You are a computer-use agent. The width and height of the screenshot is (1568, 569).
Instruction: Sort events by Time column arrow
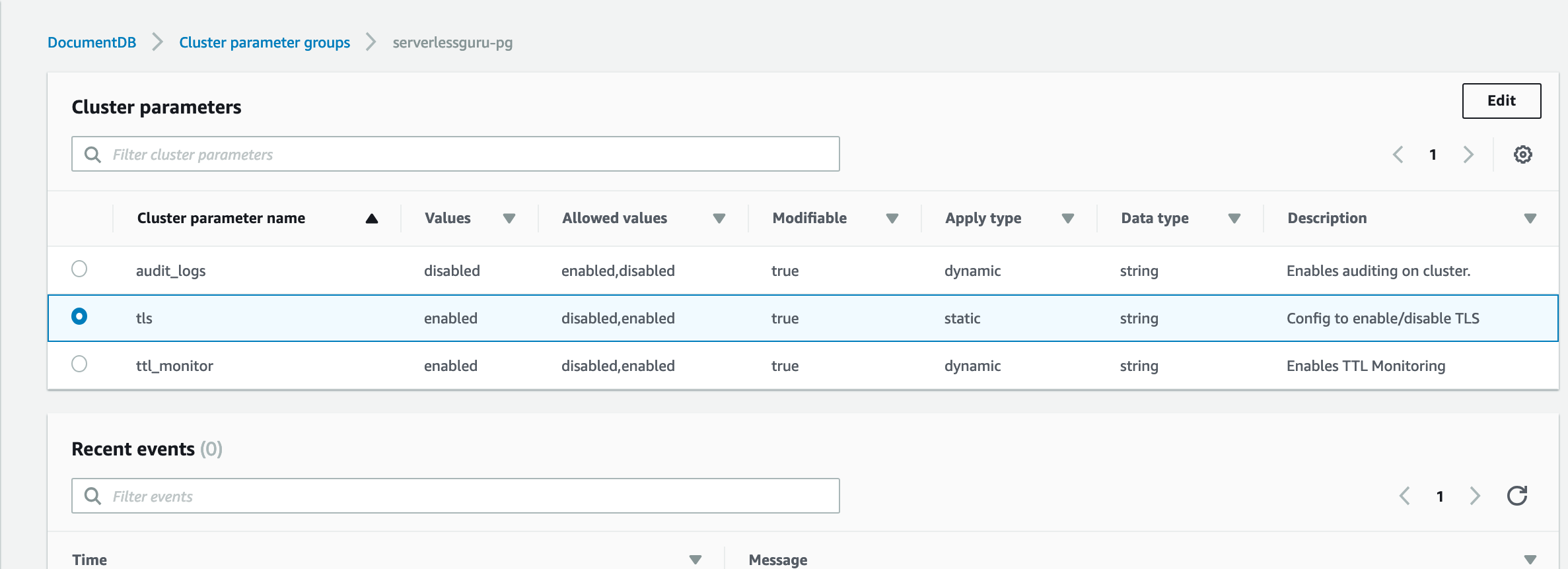(x=695, y=560)
